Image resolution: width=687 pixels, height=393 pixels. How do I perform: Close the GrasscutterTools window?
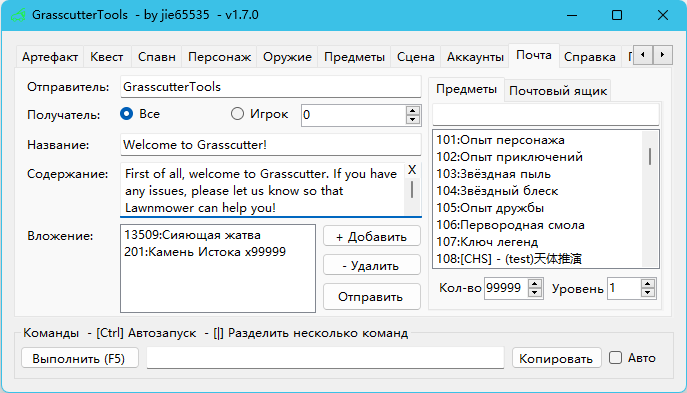[x=662, y=15]
